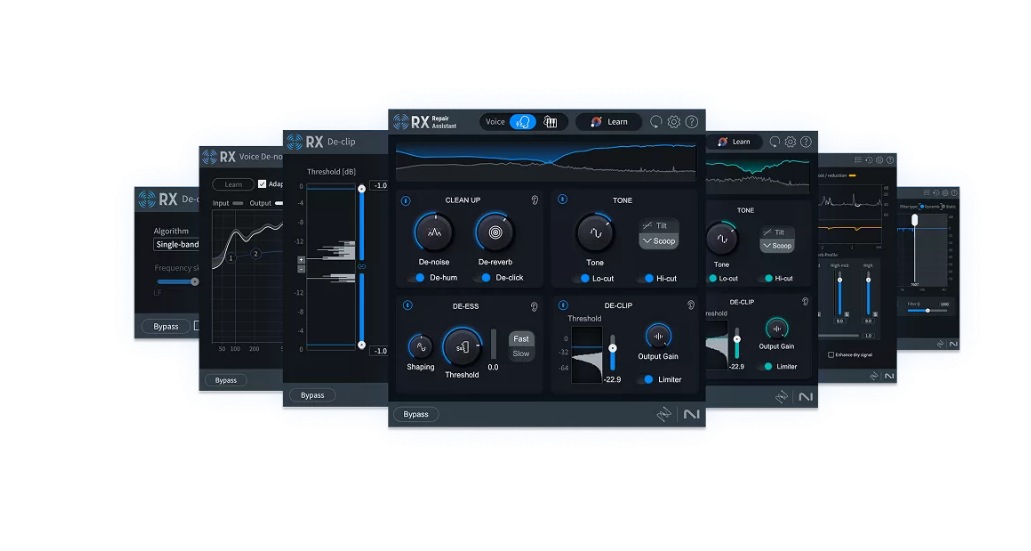1031x551 pixels.
Task: Click plus zoom button in De-clip histogram
Action: click(301, 260)
